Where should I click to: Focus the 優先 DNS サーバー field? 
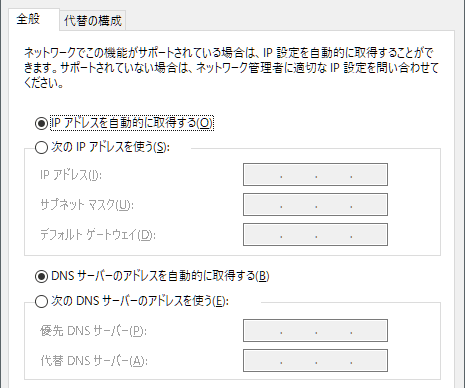(315, 330)
